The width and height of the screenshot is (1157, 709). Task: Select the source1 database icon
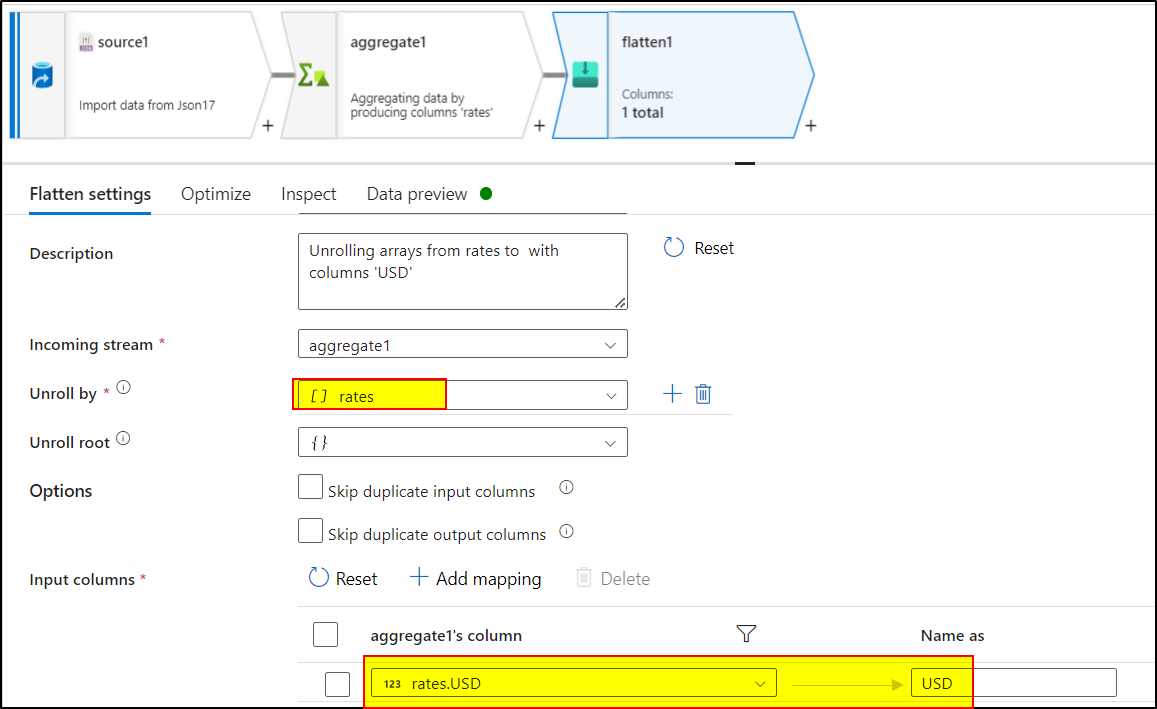42,72
